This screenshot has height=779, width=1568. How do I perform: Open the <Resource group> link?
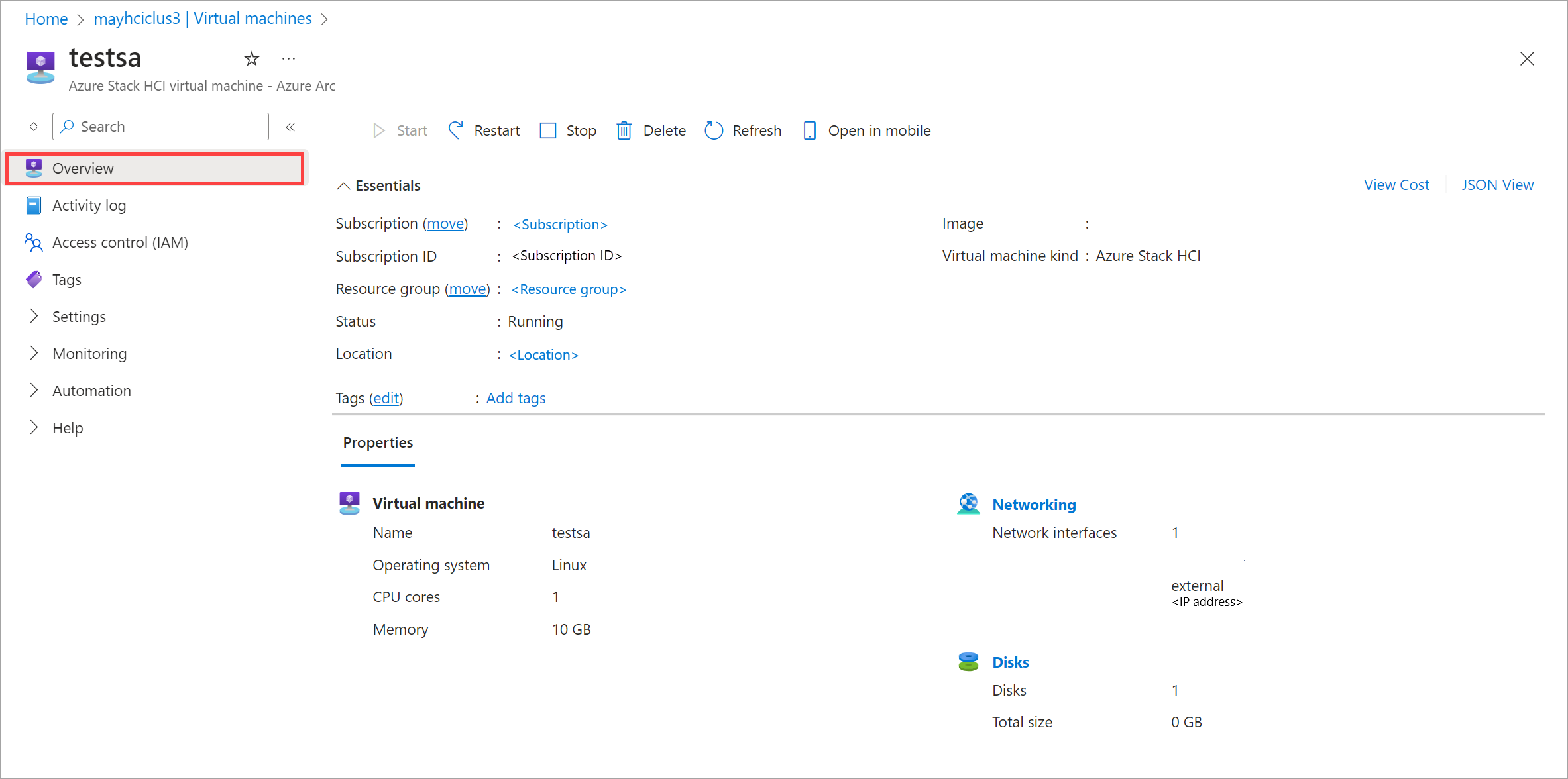569,289
